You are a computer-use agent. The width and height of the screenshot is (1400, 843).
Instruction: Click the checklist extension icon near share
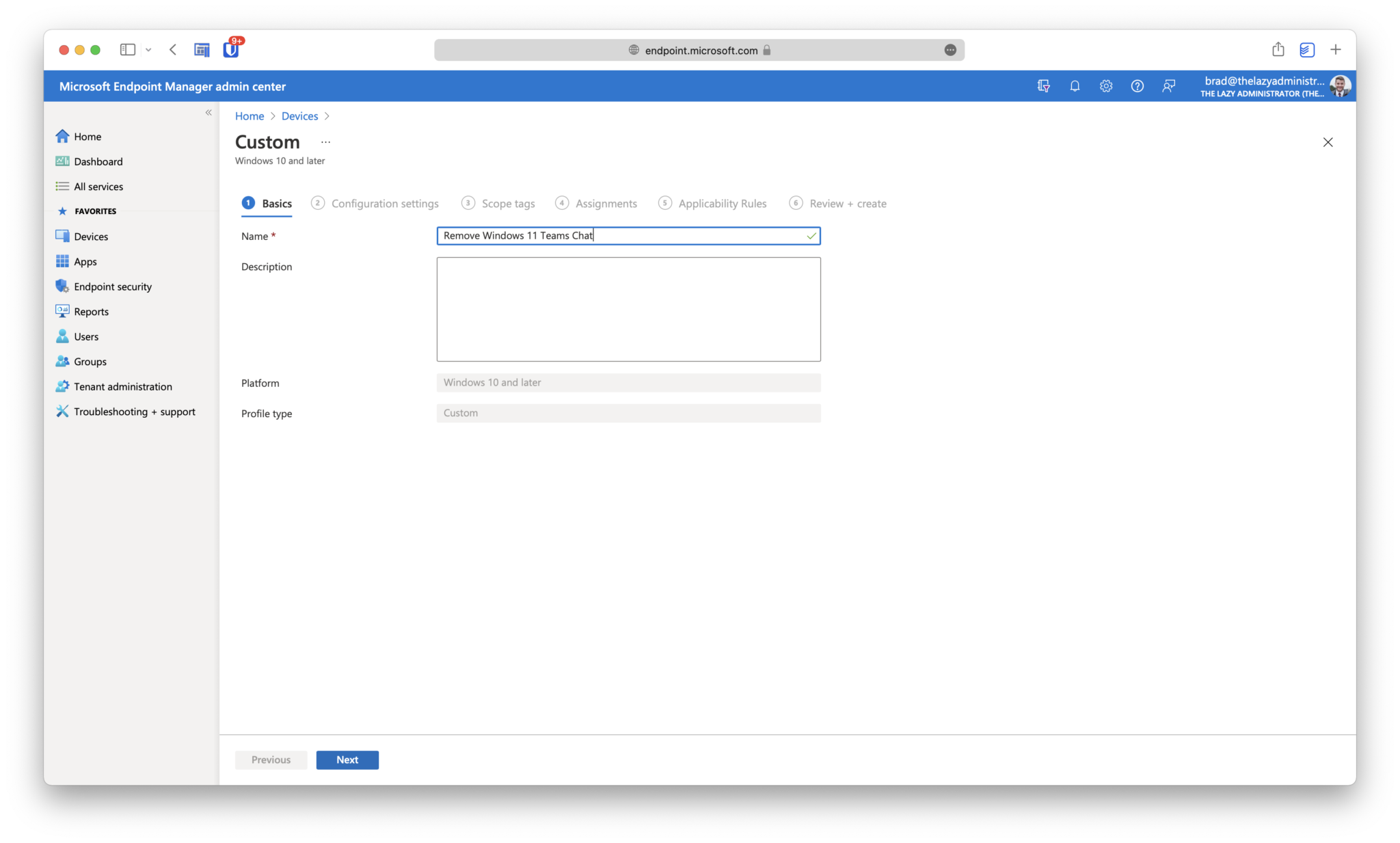tap(1306, 50)
